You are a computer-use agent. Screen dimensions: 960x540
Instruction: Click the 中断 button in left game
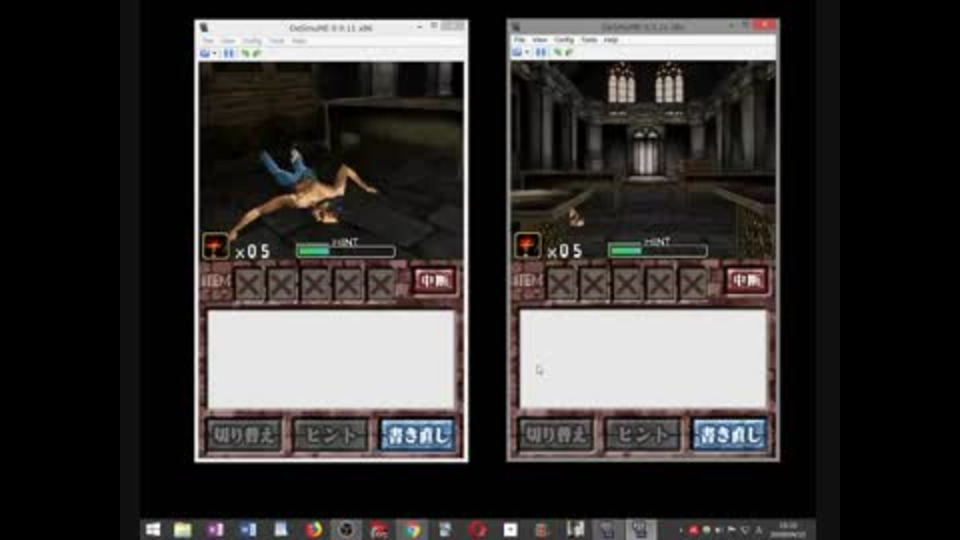tap(434, 281)
